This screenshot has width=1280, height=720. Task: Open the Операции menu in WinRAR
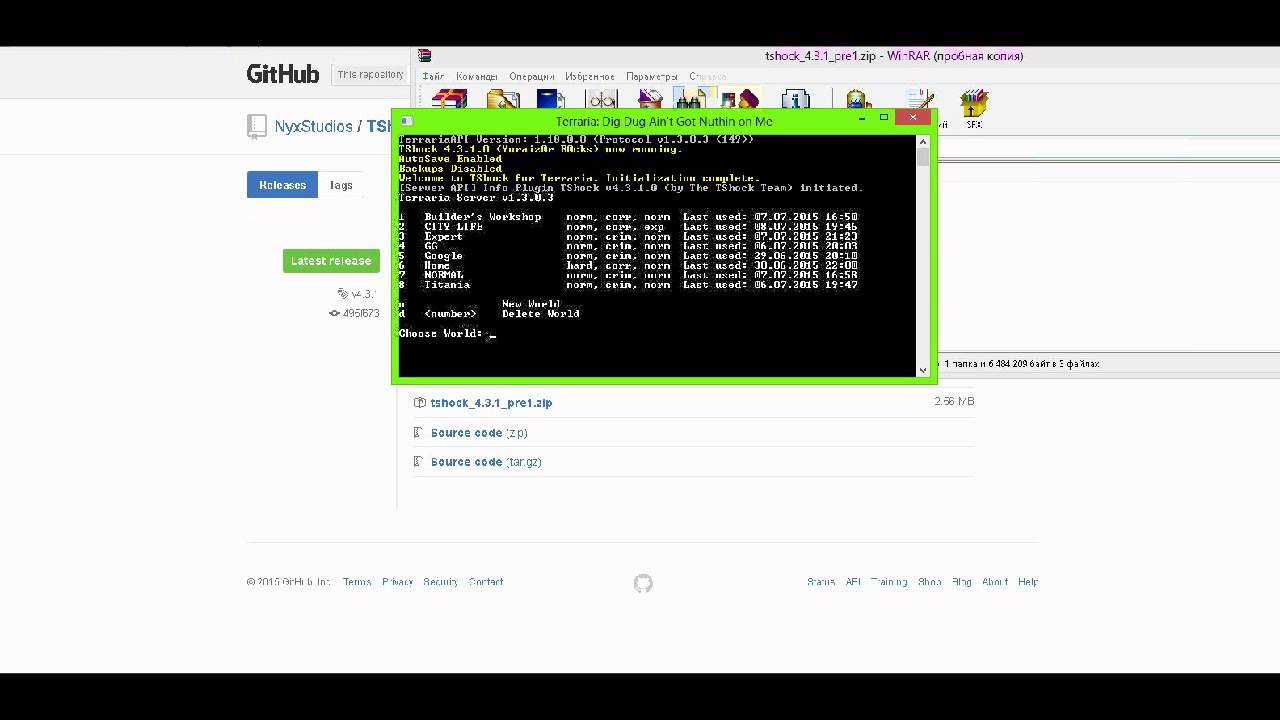click(x=531, y=77)
